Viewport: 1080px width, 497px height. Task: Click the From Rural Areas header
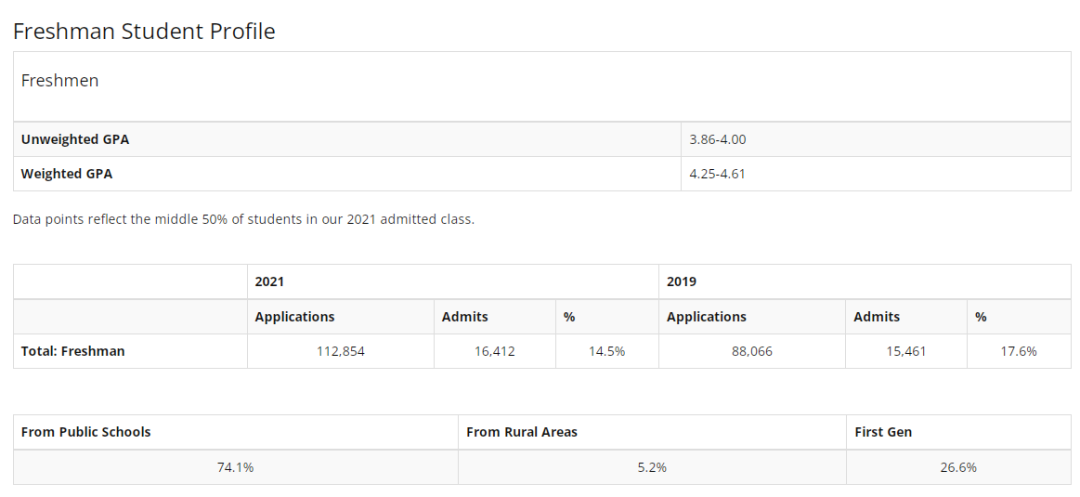point(521,432)
